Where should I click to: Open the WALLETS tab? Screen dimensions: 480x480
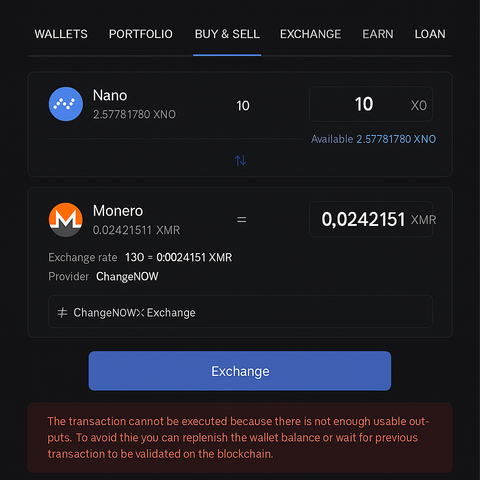[61, 34]
